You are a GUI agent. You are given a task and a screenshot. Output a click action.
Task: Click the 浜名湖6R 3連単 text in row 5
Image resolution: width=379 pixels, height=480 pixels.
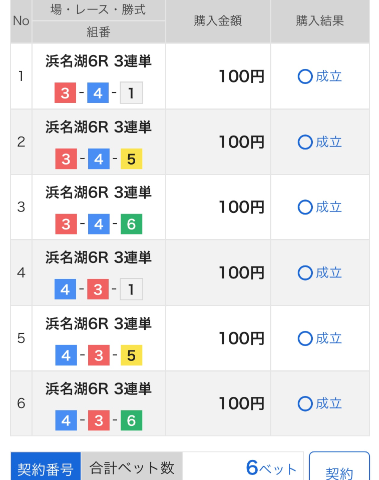pos(98,324)
